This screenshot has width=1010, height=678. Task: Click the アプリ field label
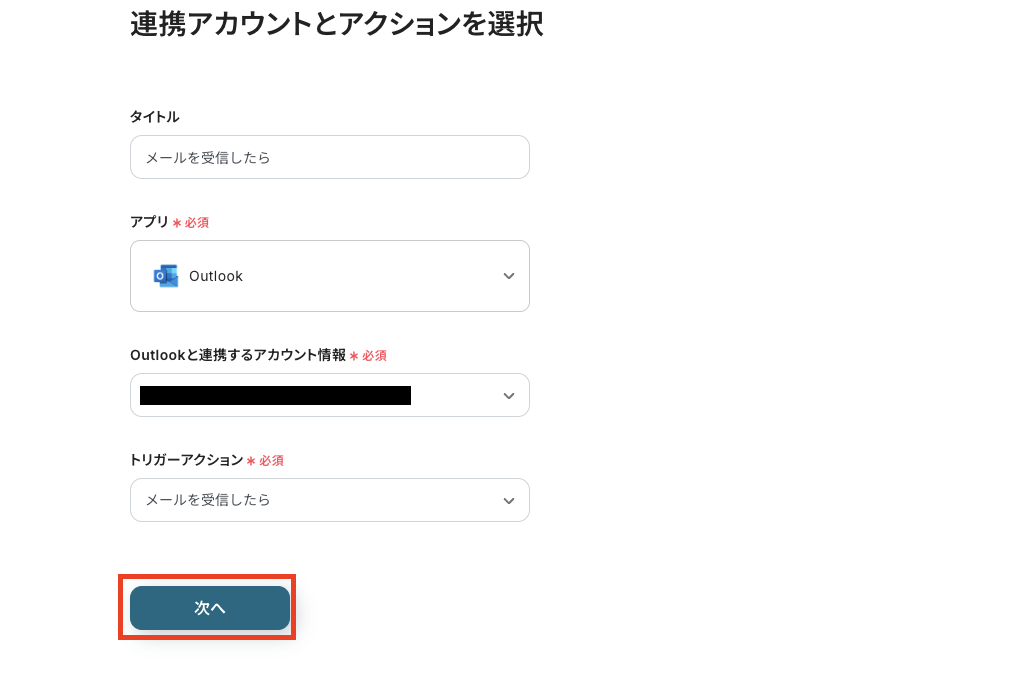(x=150, y=222)
